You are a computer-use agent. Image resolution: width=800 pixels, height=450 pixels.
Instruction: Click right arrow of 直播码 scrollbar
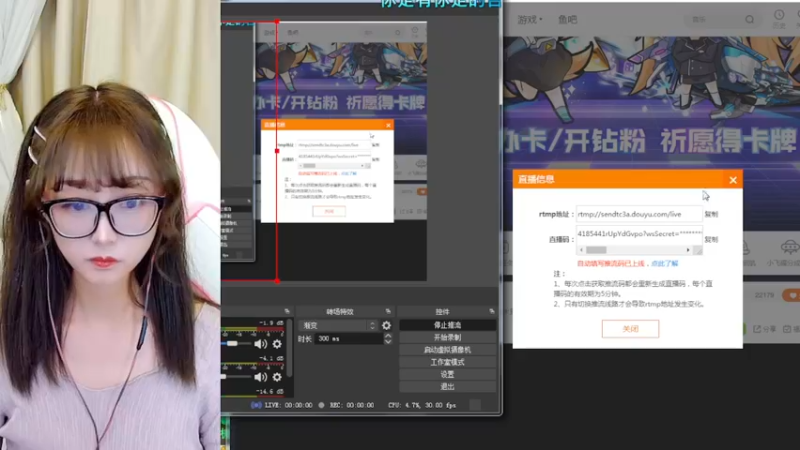688,250
